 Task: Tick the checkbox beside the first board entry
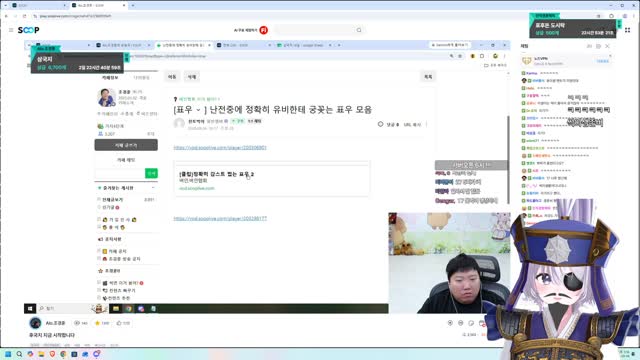[x=99, y=199]
